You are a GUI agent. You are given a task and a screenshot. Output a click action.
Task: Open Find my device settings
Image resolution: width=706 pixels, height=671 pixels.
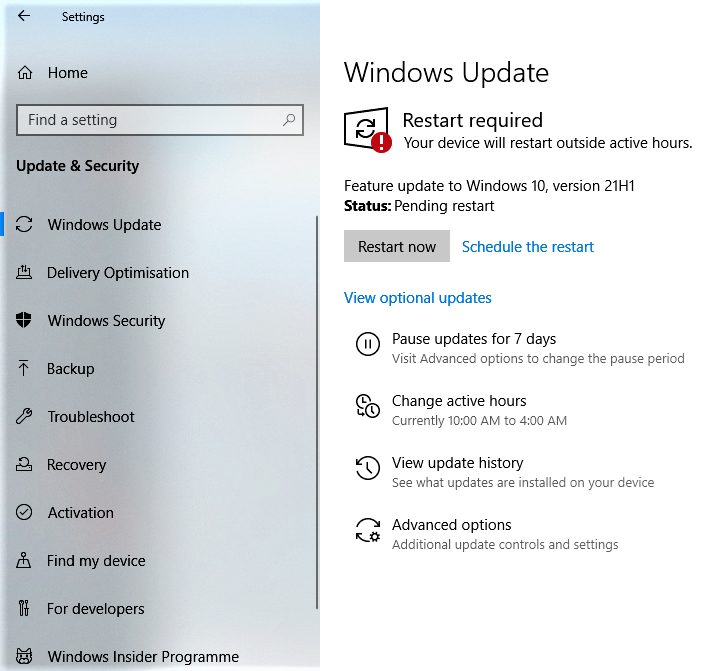(96, 561)
